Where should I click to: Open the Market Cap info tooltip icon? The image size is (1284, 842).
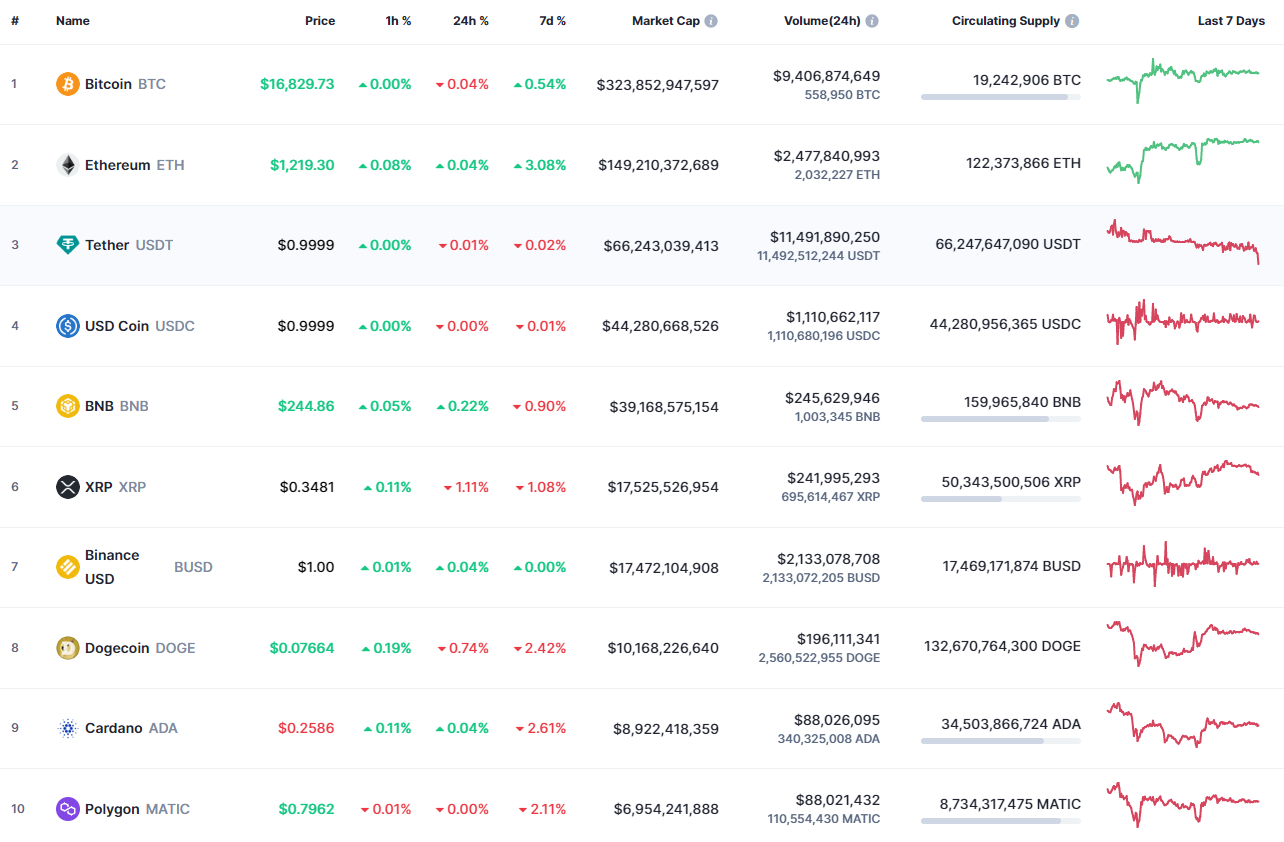point(710,20)
